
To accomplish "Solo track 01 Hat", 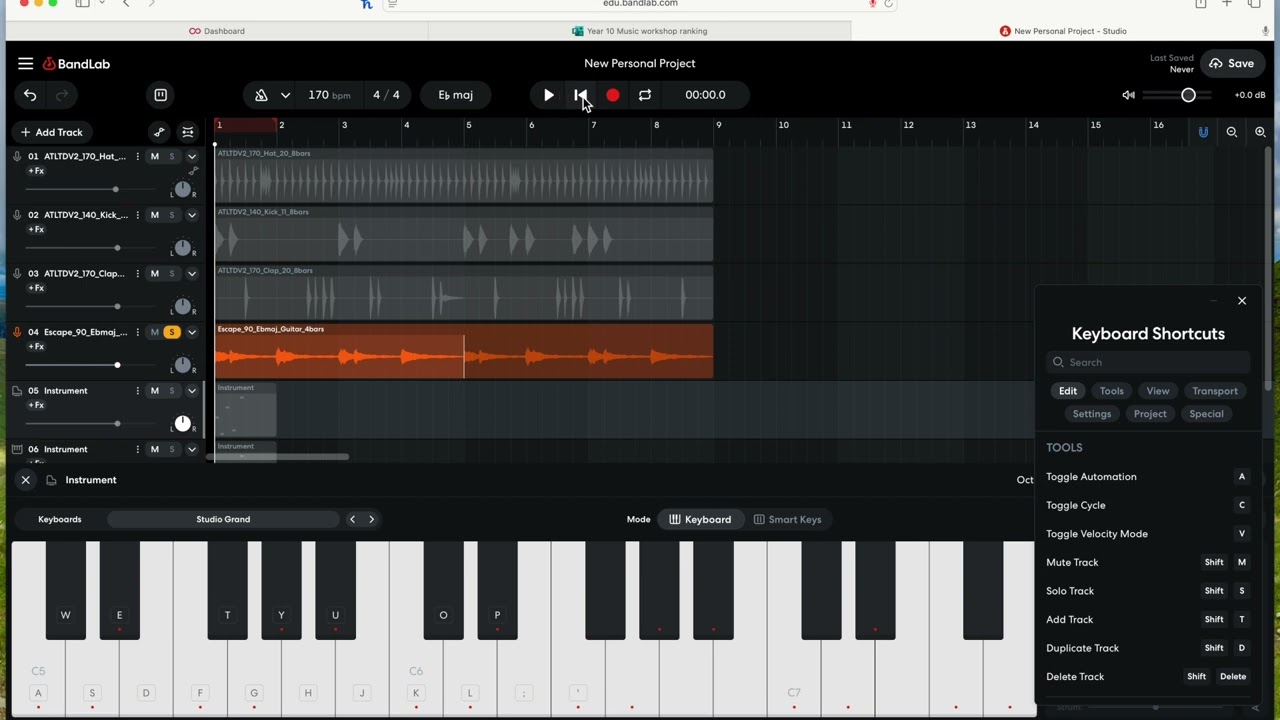I will [x=172, y=156].
